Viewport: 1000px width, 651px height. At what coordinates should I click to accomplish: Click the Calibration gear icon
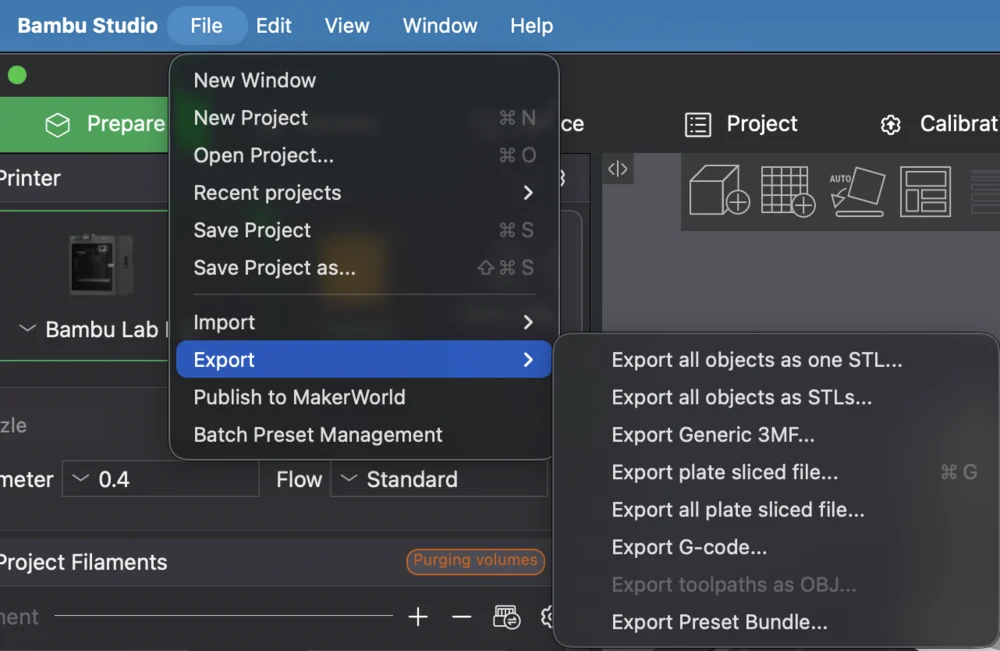click(x=891, y=125)
